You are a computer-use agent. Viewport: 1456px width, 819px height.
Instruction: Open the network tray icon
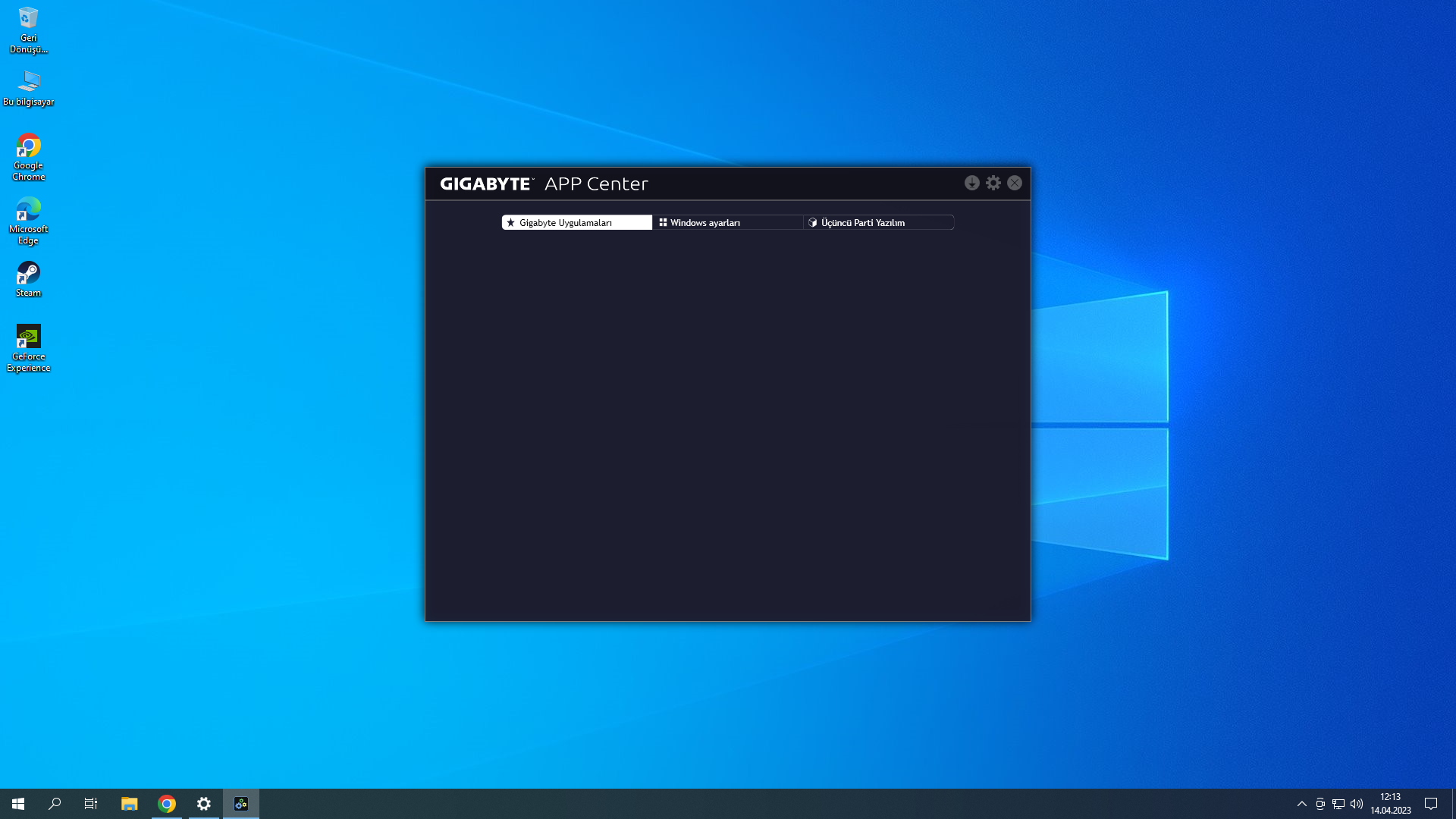[x=1338, y=804]
